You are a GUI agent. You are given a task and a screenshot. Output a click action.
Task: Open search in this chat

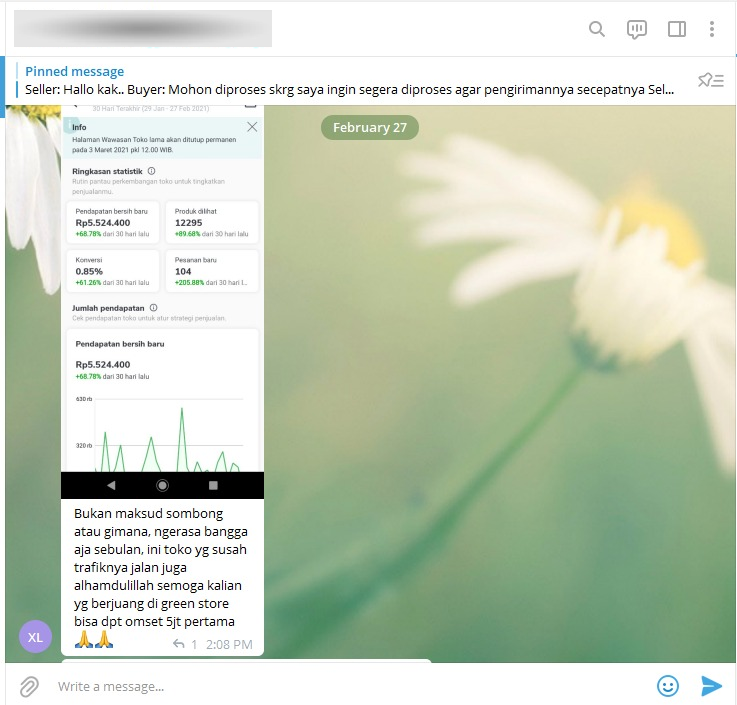597,29
